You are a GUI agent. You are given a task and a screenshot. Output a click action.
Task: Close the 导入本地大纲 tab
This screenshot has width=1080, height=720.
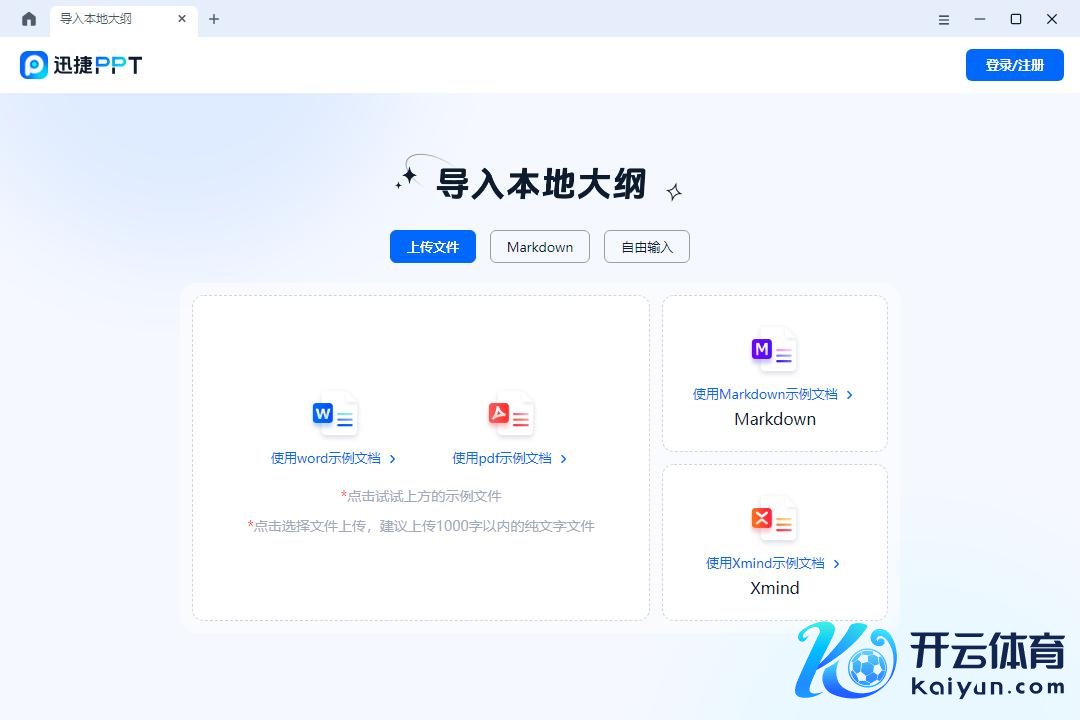tap(182, 19)
